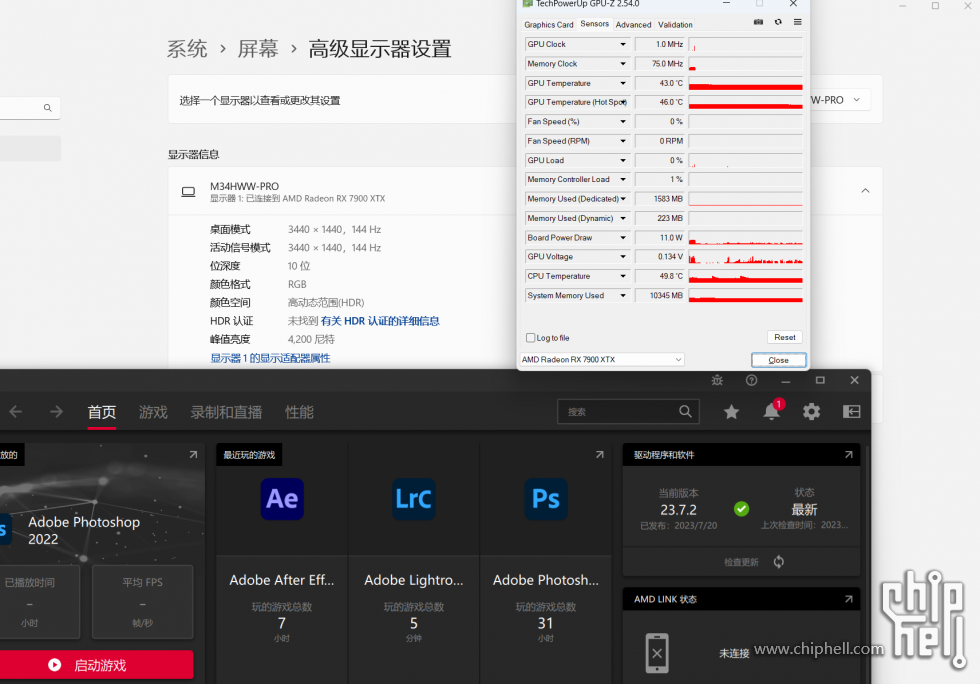Open the 显示器 1 的显示适配器属性 link
The image size is (980, 684).
click(x=270, y=358)
